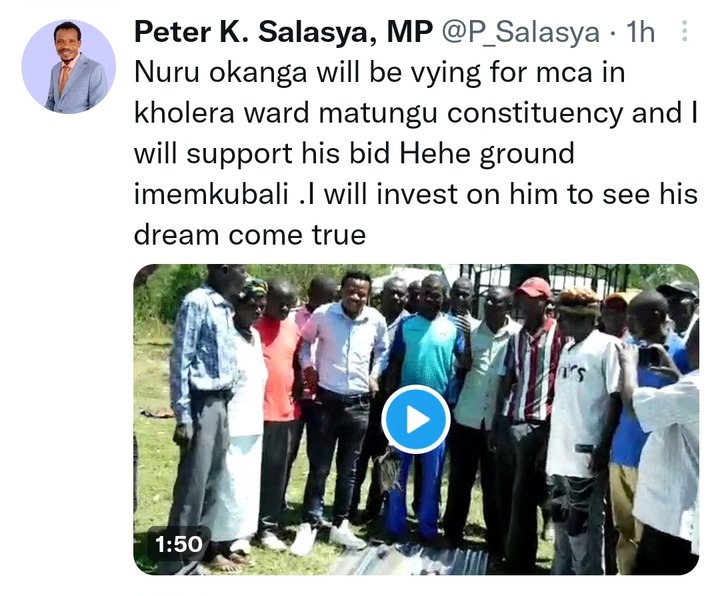
Task: Click the 1:50 video duration badge
Action: click(179, 544)
